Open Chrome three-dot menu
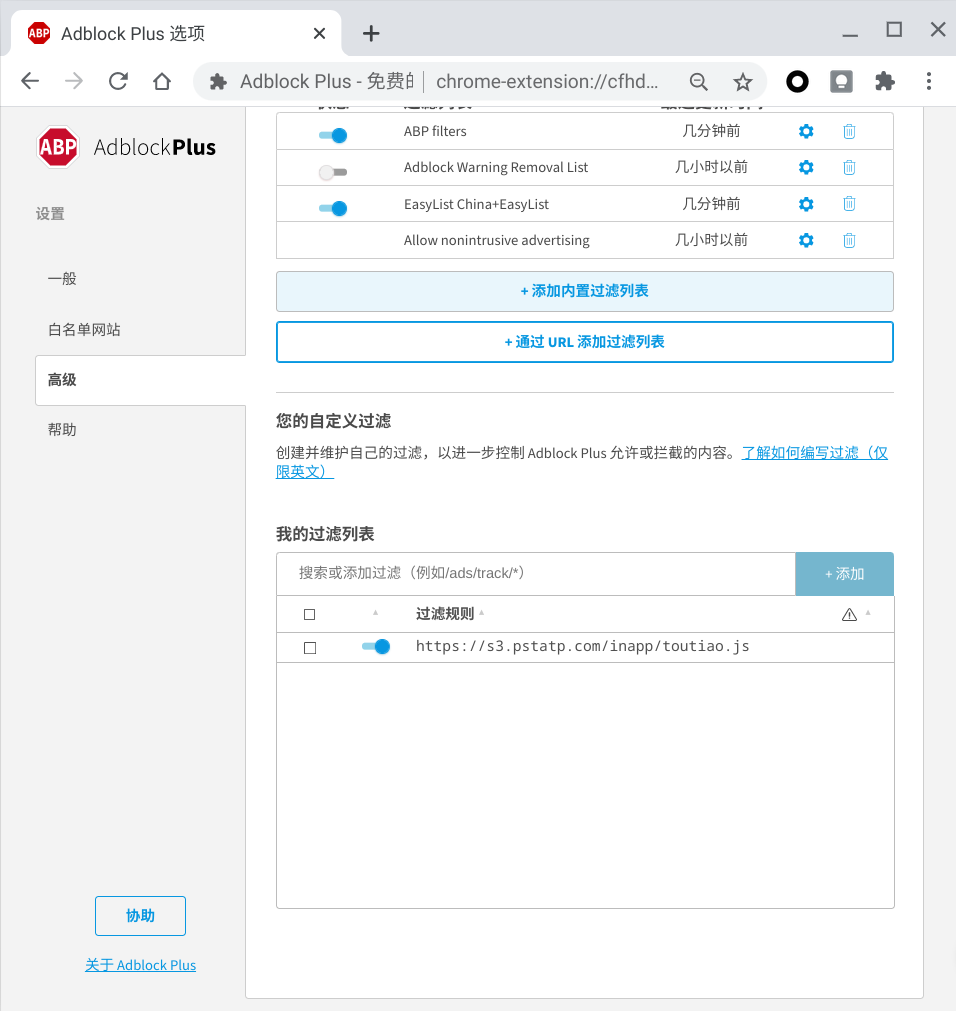 tap(929, 81)
